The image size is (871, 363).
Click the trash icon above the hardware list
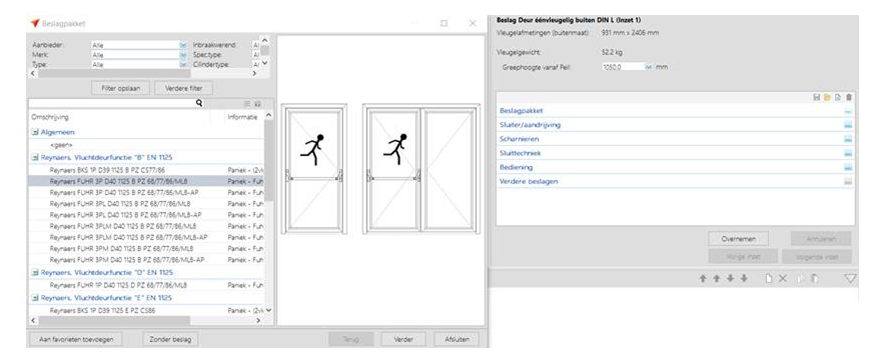coord(849,97)
